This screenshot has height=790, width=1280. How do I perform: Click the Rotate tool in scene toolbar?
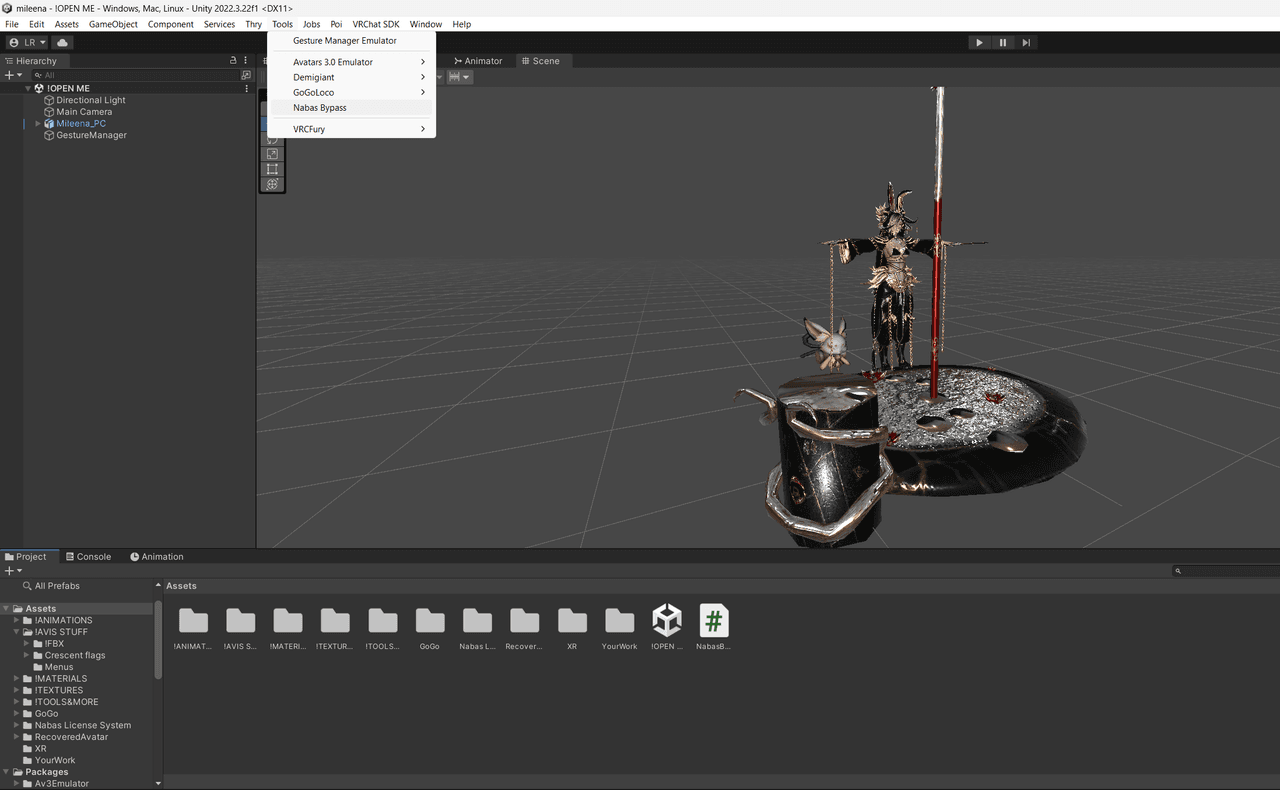[272, 140]
